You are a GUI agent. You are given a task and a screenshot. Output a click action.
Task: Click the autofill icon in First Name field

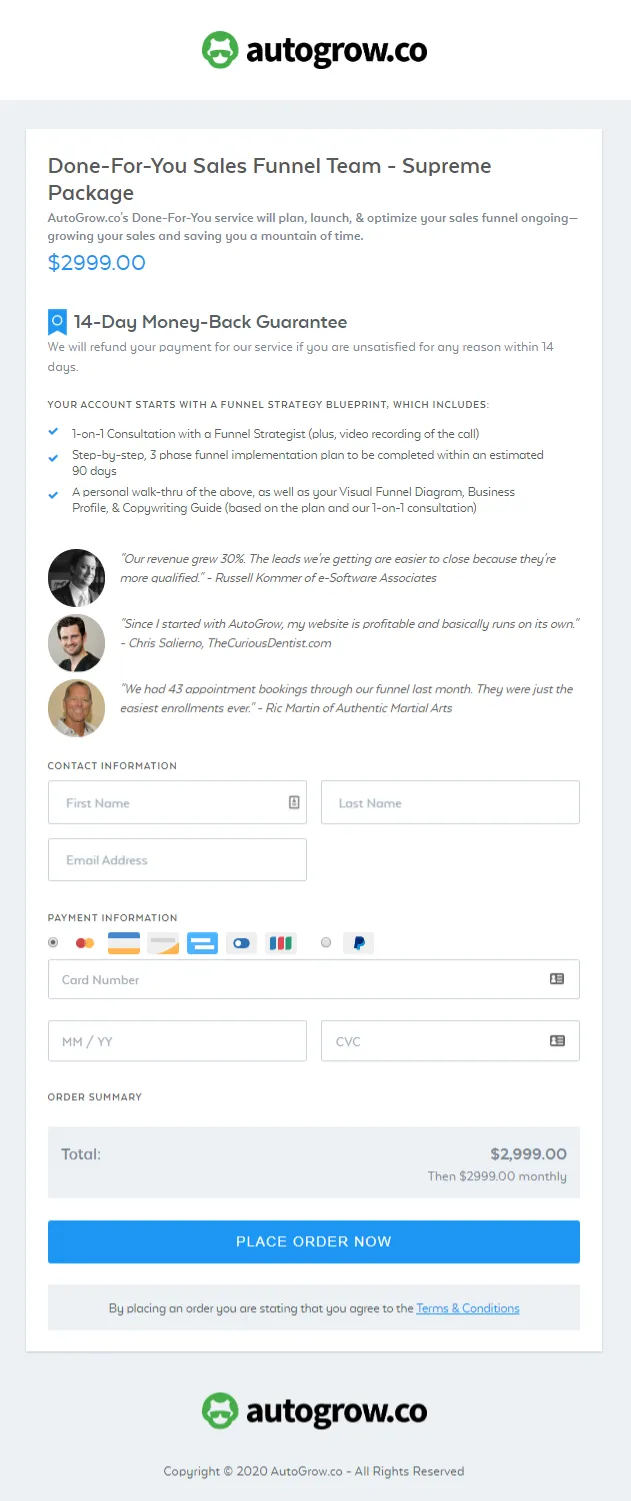pyautogui.click(x=295, y=802)
